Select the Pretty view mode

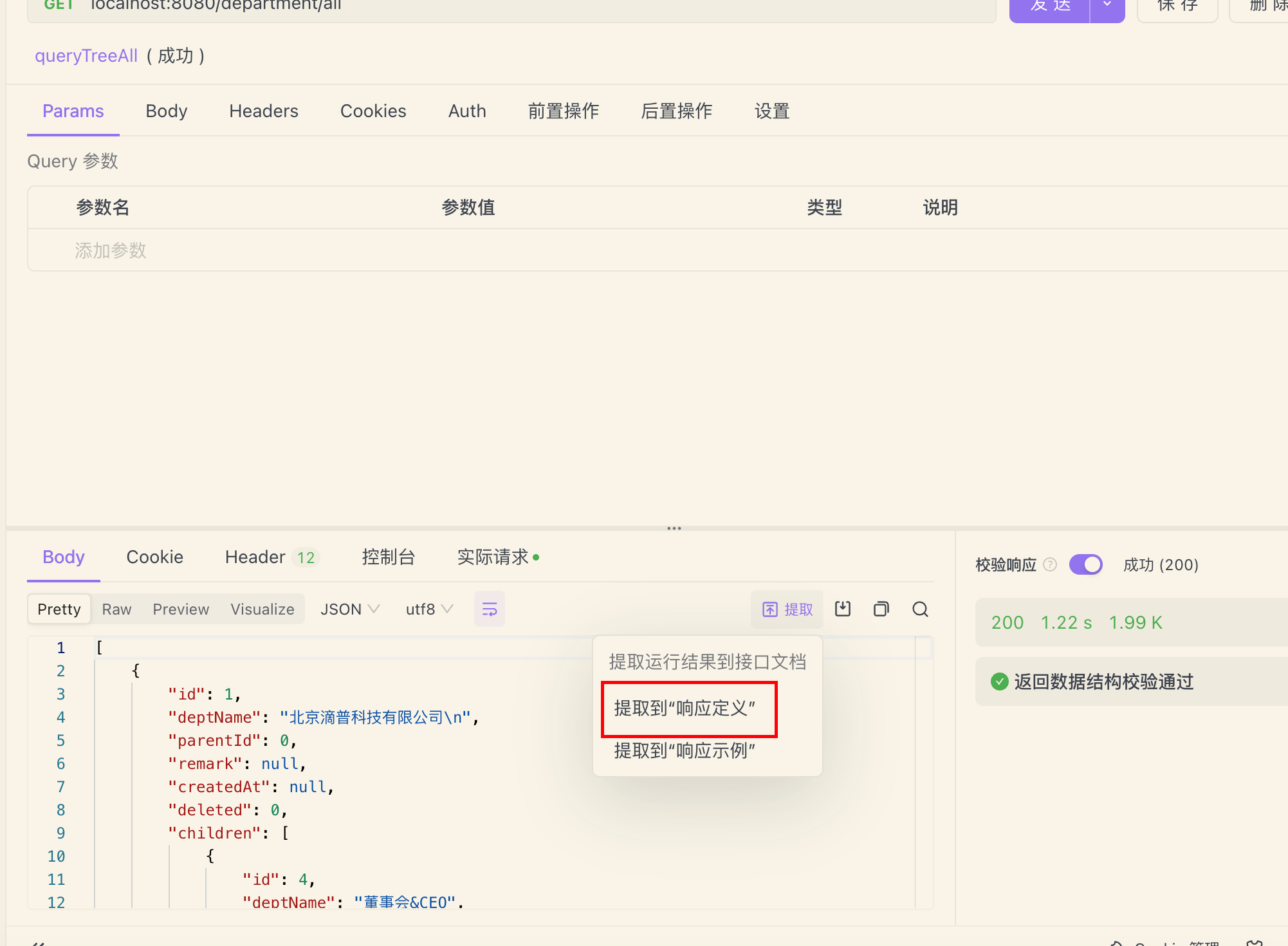pyautogui.click(x=59, y=609)
